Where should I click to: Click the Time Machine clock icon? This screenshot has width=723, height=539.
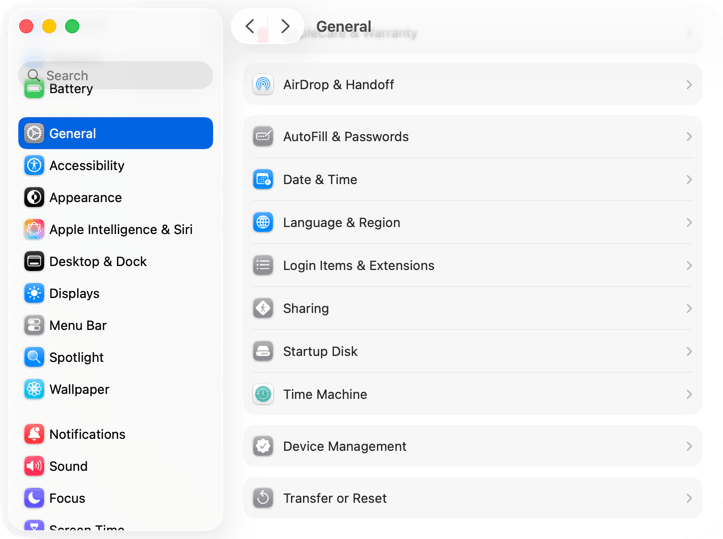tap(263, 394)
